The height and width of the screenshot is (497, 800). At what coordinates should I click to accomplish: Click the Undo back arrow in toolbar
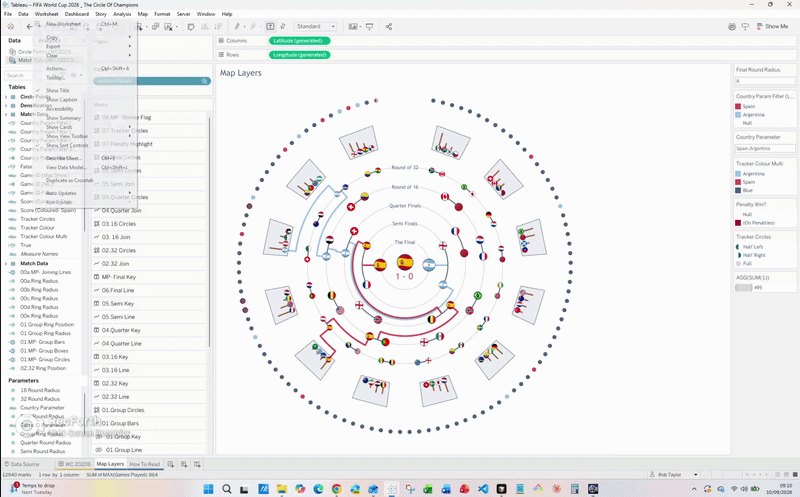point(29,27)
